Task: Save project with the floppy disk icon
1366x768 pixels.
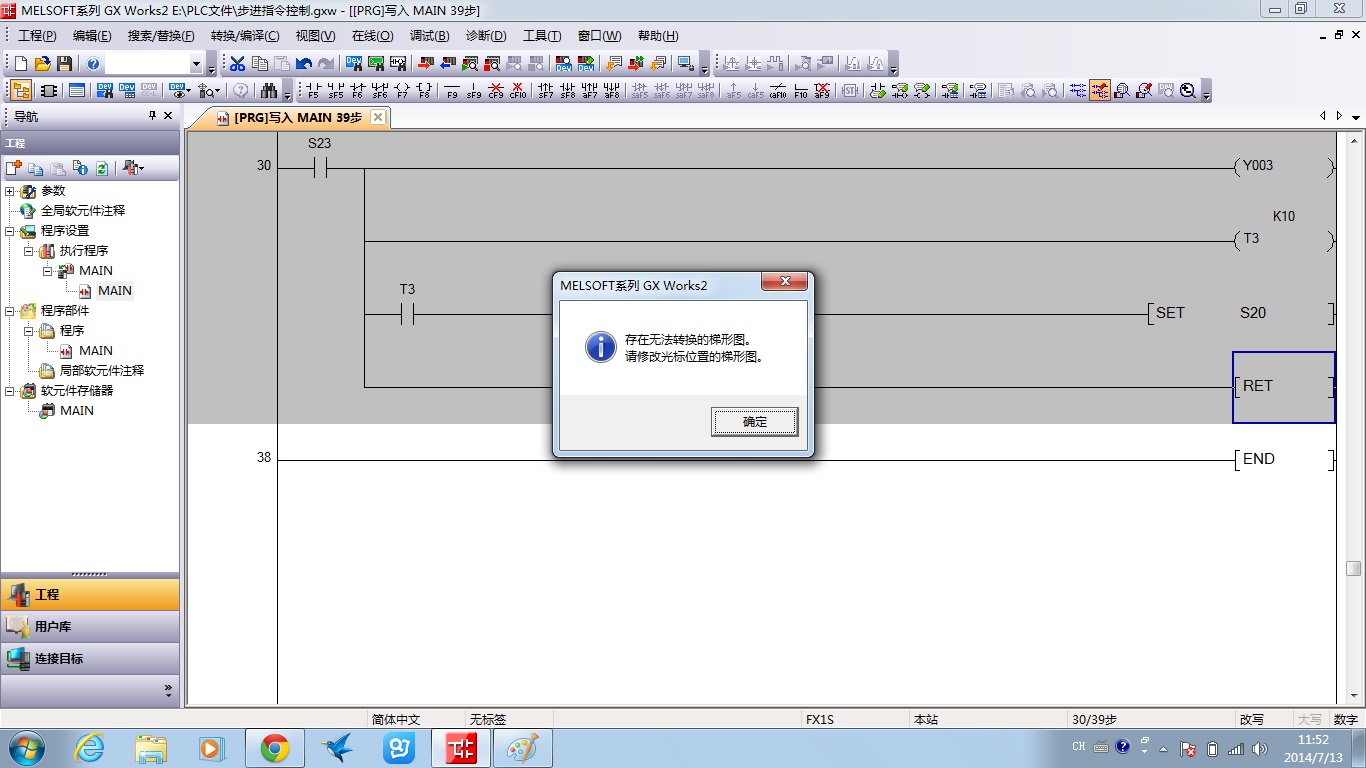Action: pyautogui.click(x=64, y=64)
